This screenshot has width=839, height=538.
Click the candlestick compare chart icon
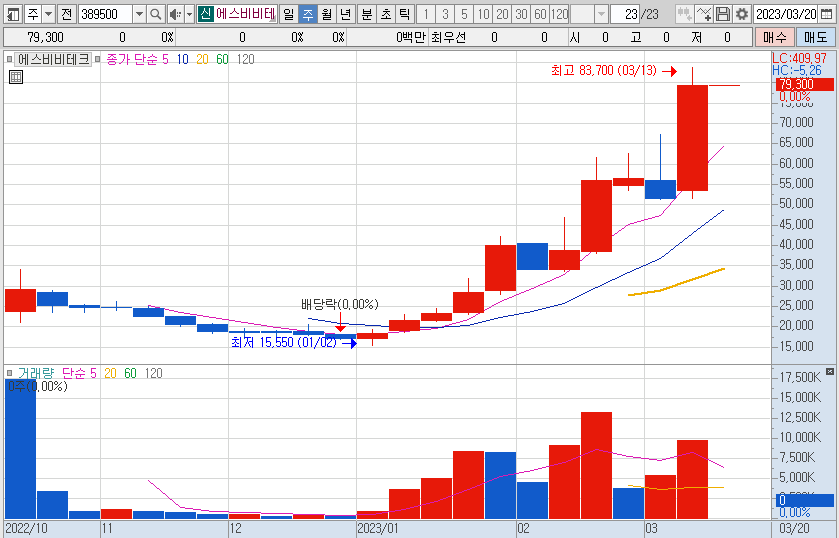point(684,14)
